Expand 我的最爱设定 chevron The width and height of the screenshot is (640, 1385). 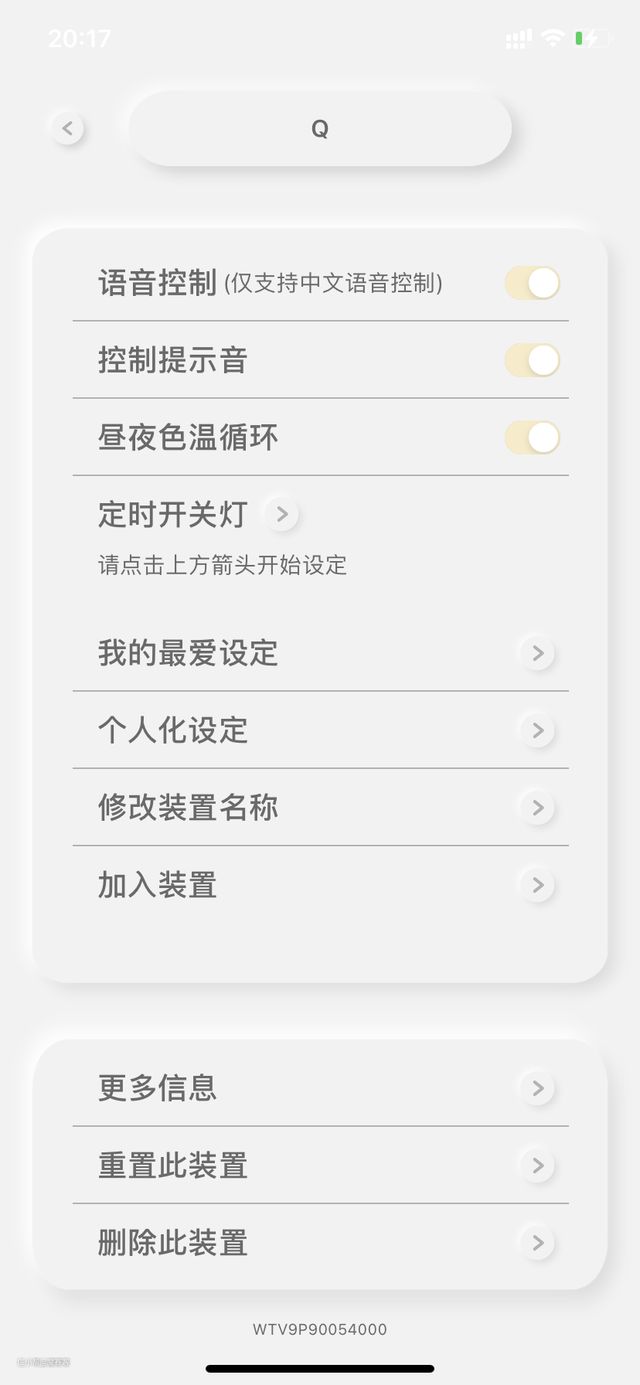coord(537,653)
